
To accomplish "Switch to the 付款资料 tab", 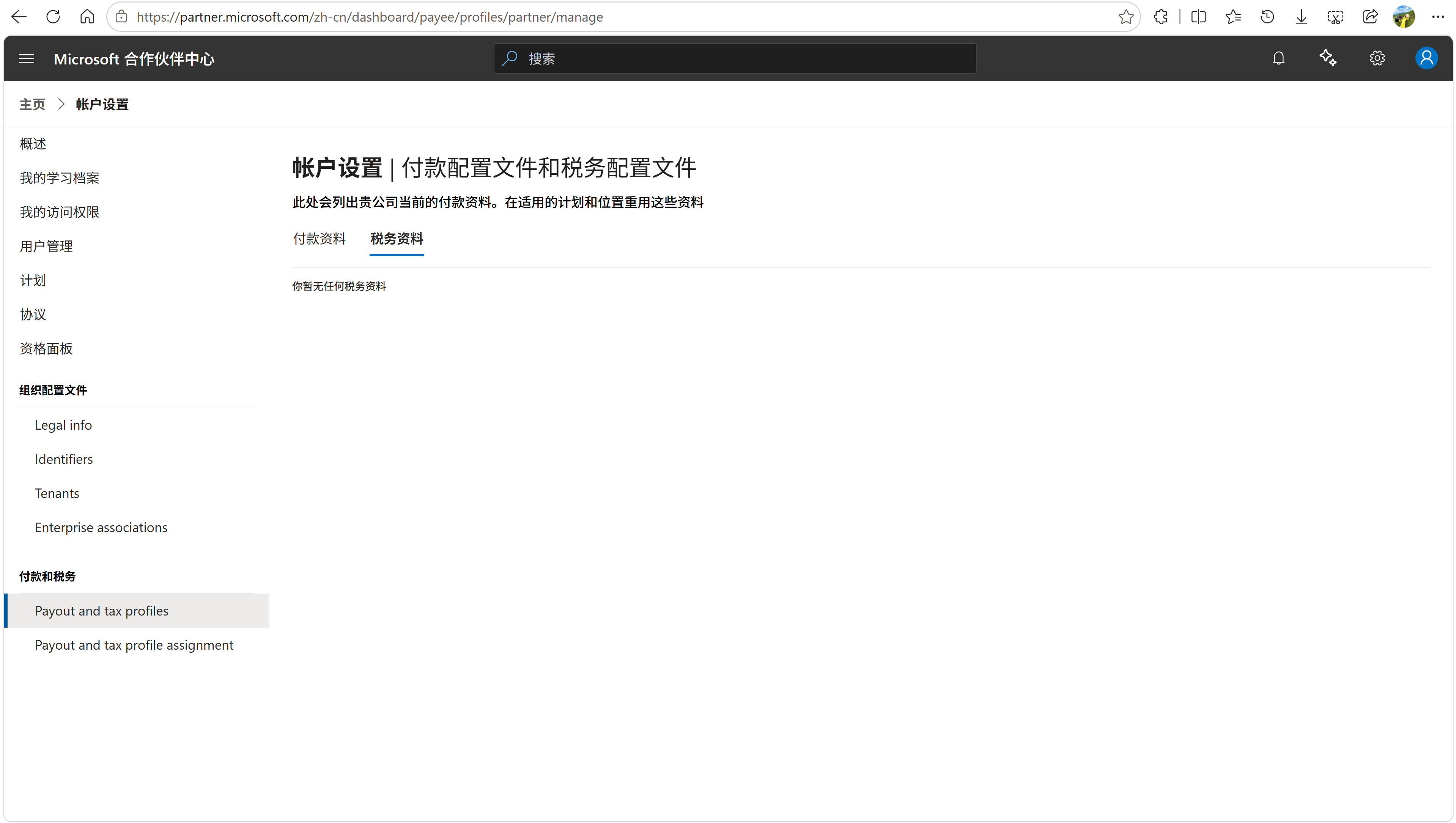I will click(319, 239).
